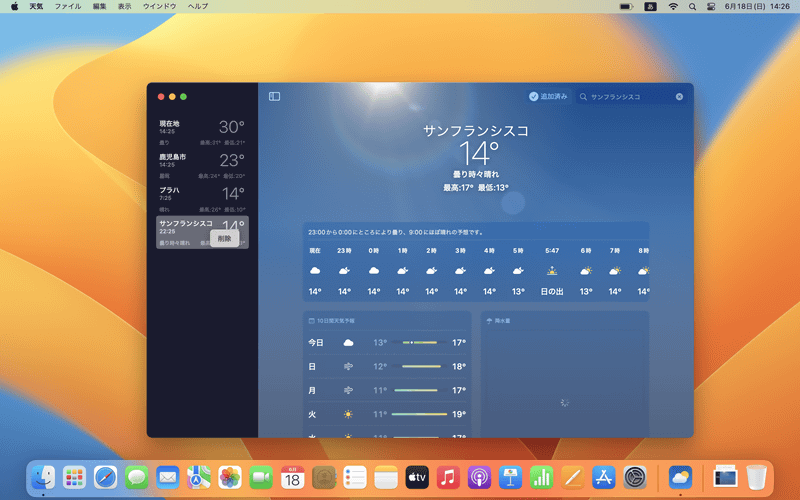Click the 火 temperature range bar
The image size is (800, 500).
click(x=419, y=414)
